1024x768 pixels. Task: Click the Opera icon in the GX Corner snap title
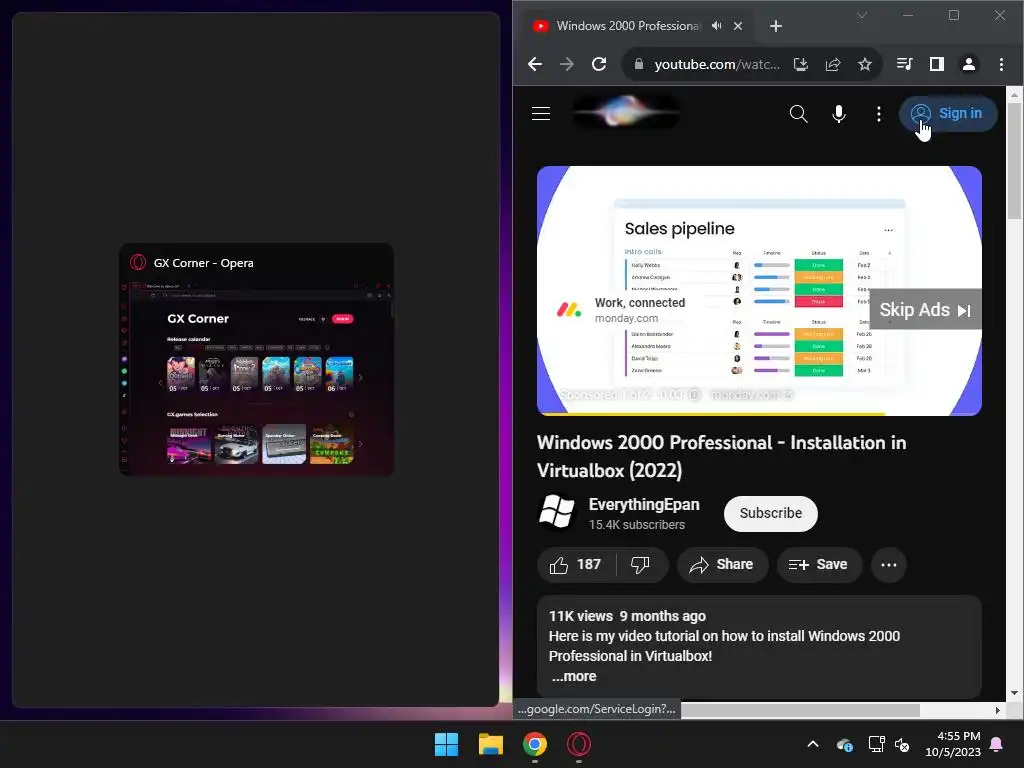[x=138, y=263]
